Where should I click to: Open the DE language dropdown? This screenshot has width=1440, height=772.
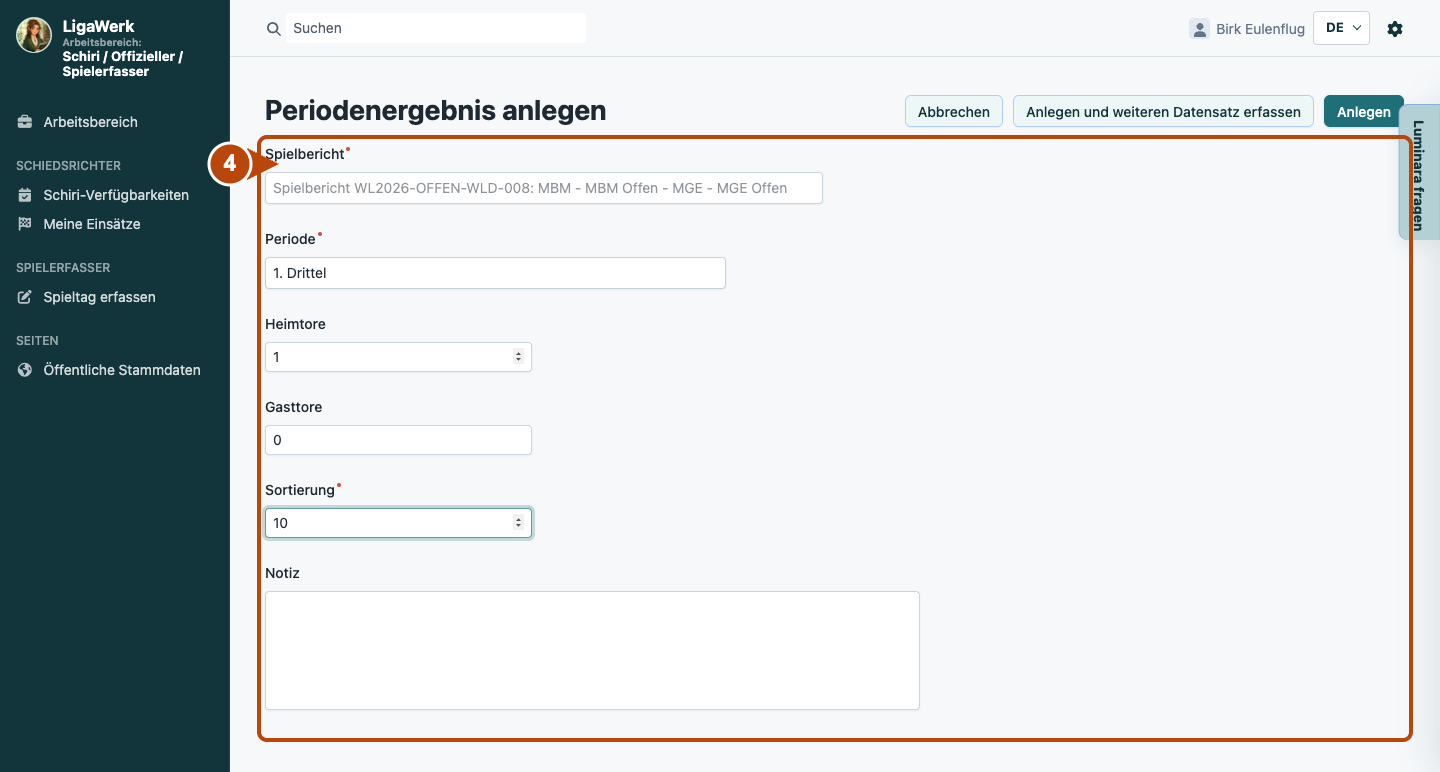pos(1341,28)
